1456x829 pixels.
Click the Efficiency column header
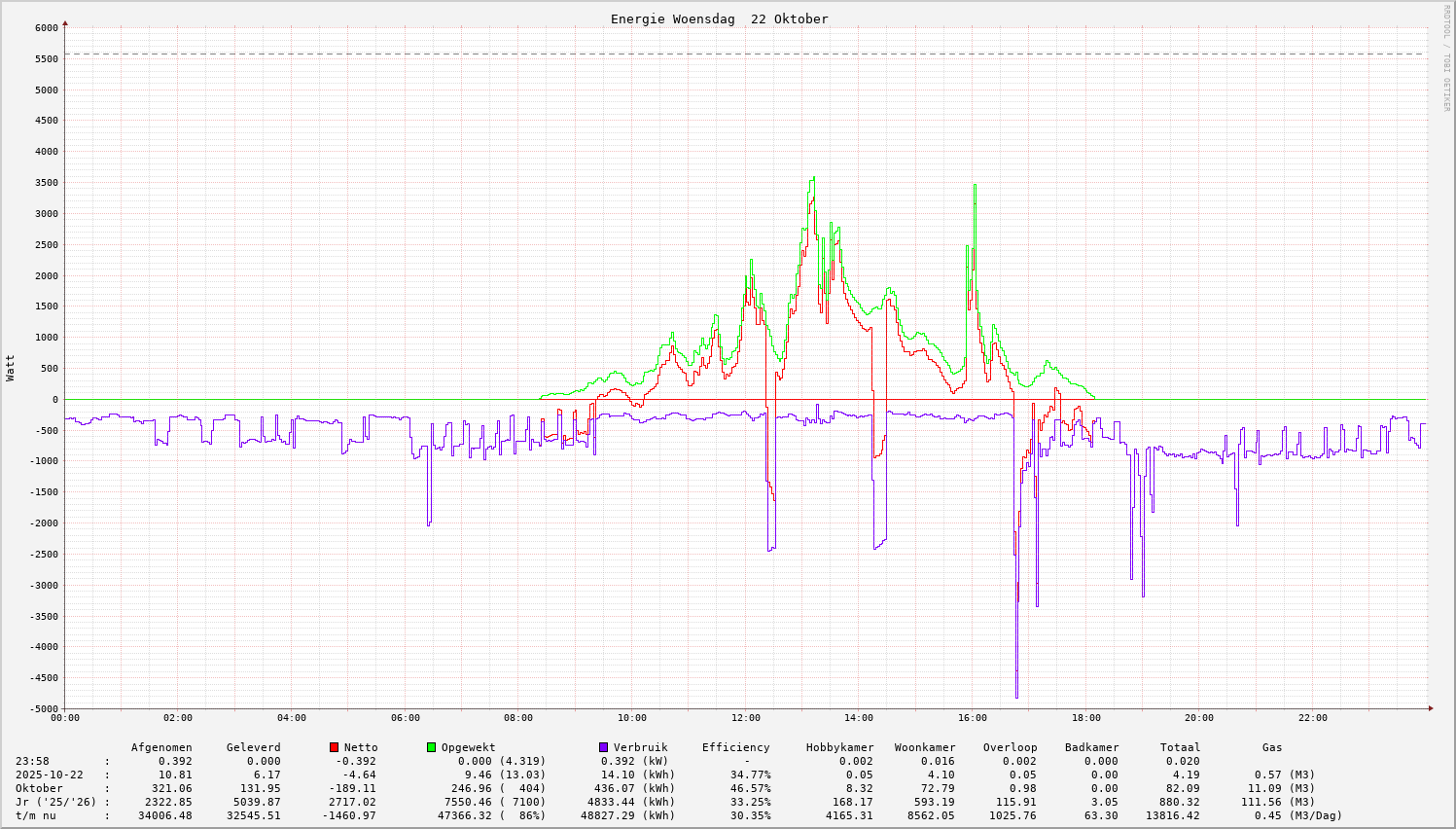coord(735,747)
